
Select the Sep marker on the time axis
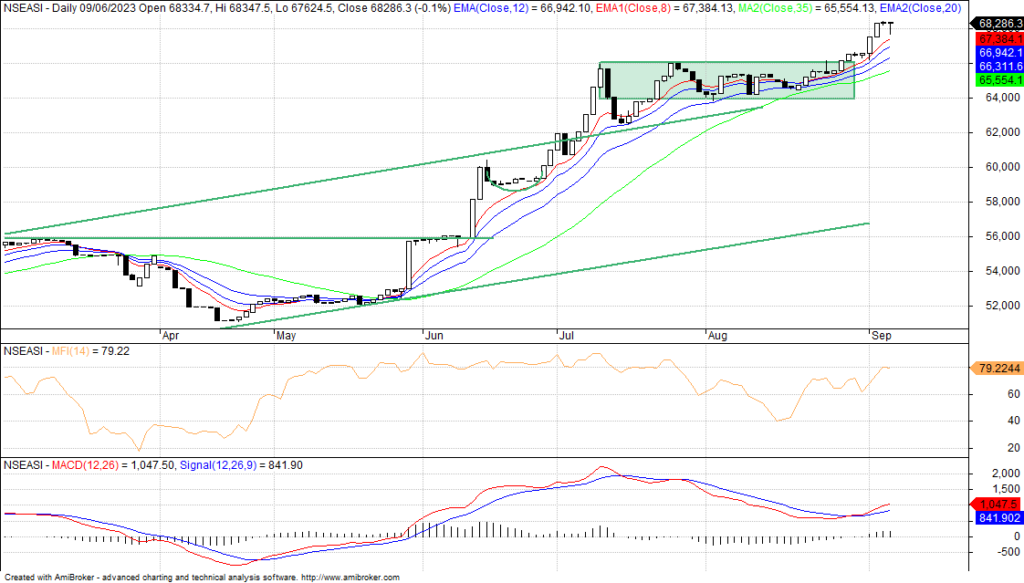(x=879, y=337)
